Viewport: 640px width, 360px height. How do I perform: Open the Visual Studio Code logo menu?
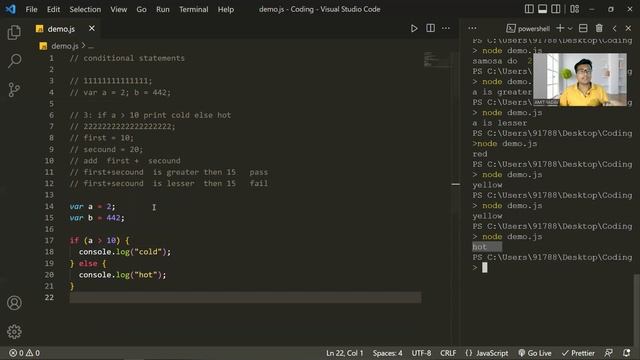click(11, 9)
